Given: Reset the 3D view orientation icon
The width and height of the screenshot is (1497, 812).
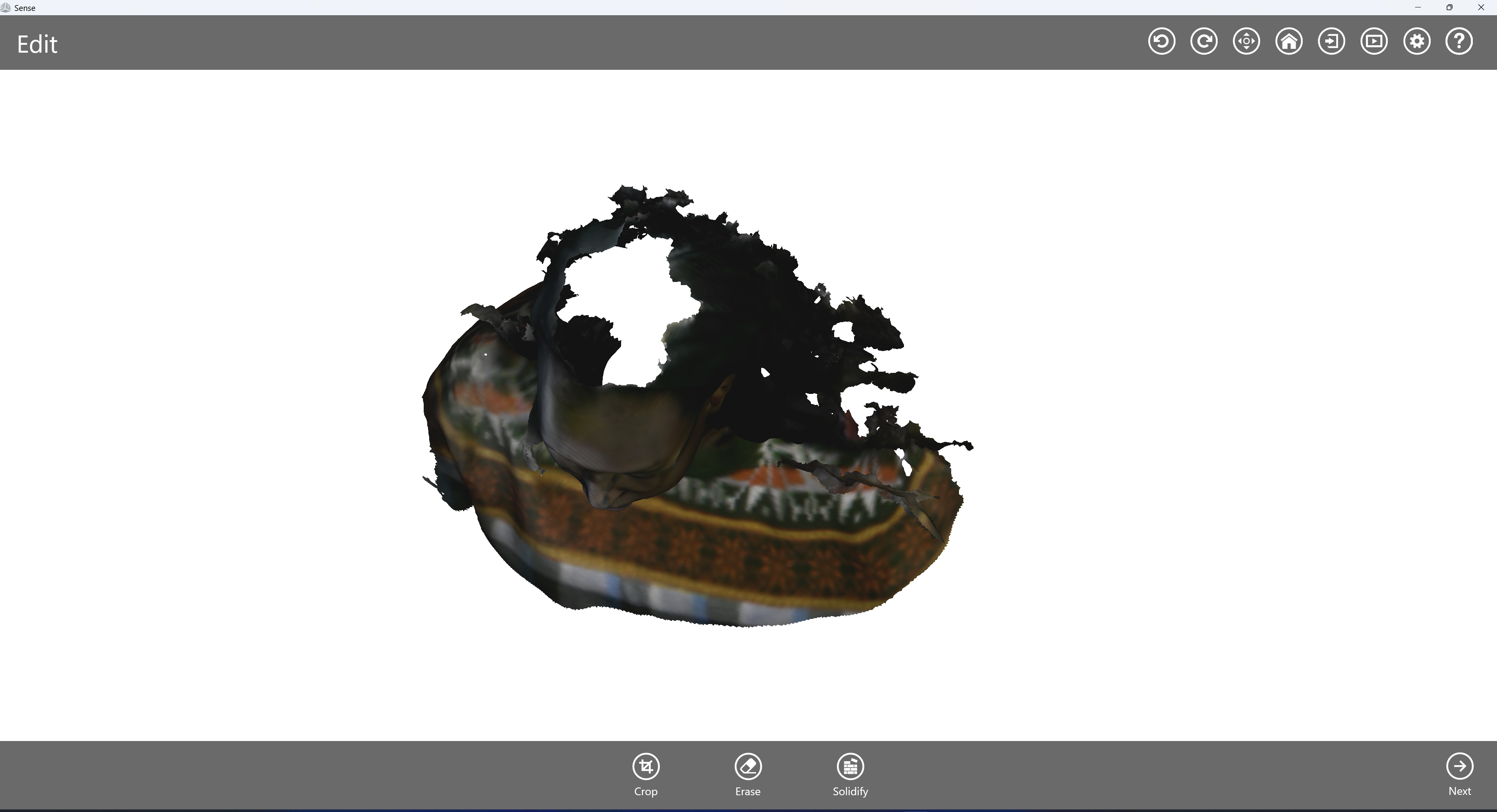Looking at the screenshot, I should click(x=1246, y=41).
